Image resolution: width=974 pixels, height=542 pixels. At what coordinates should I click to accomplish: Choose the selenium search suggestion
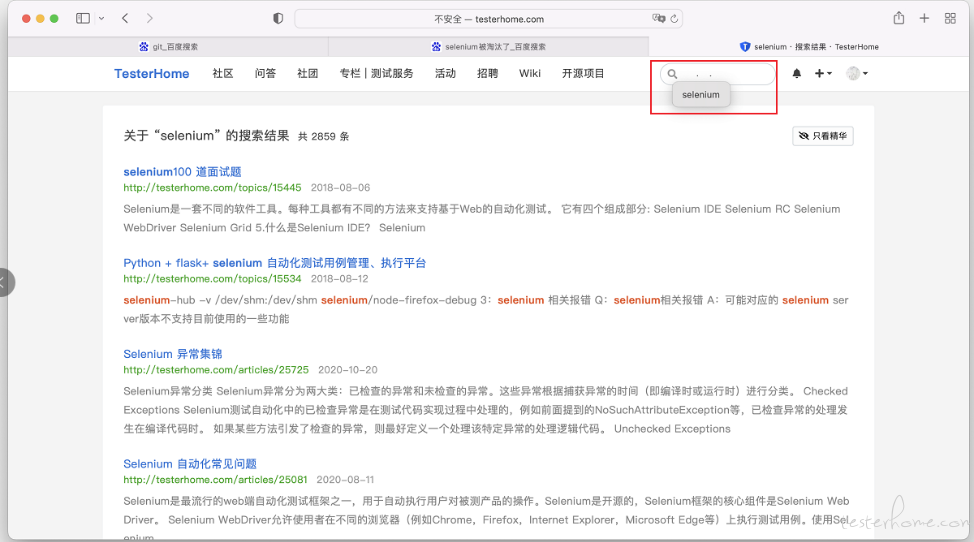click(701, 95)
